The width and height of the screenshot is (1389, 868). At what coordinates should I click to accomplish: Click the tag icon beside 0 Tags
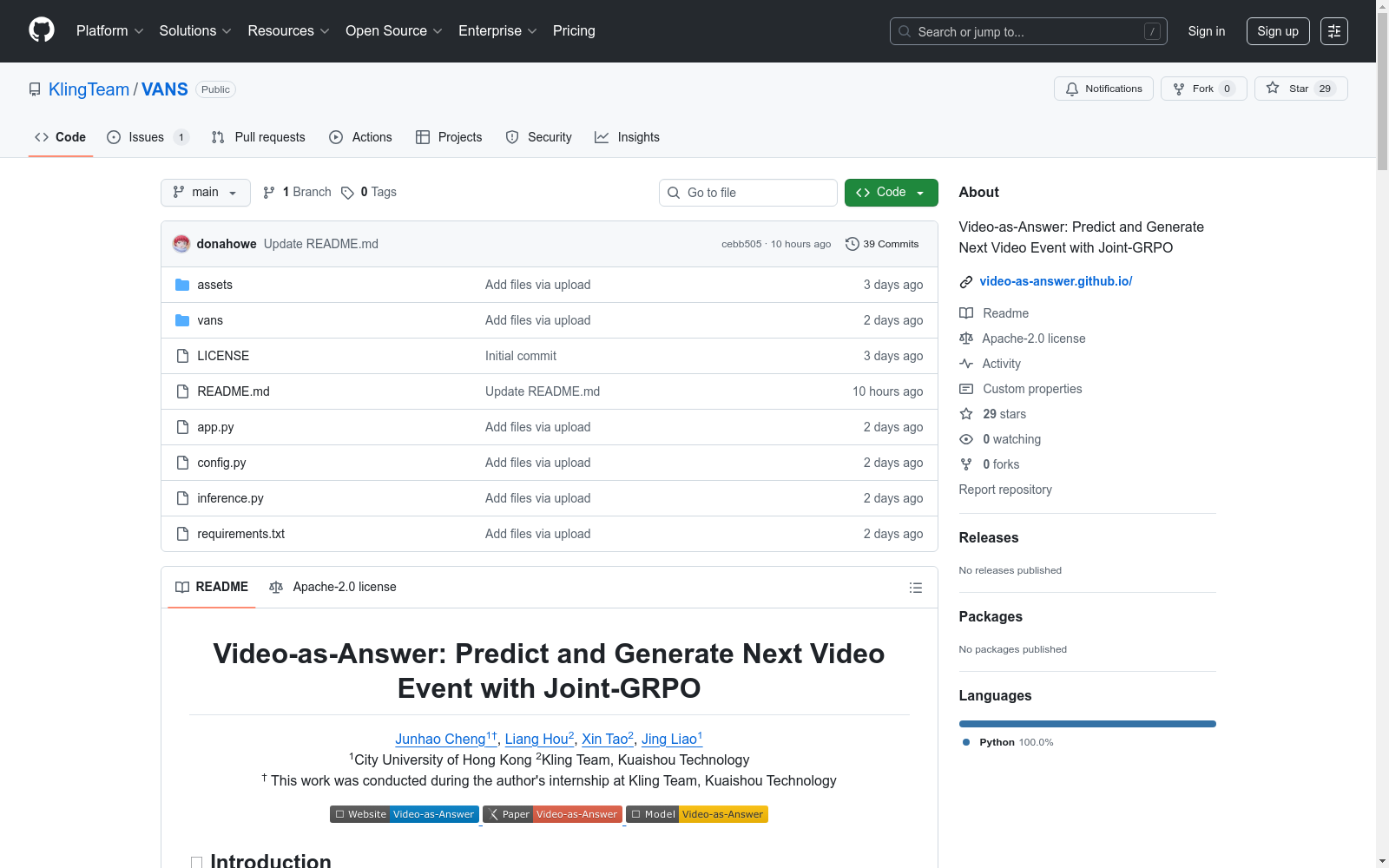pyautogui.click(x=347, y=193)
